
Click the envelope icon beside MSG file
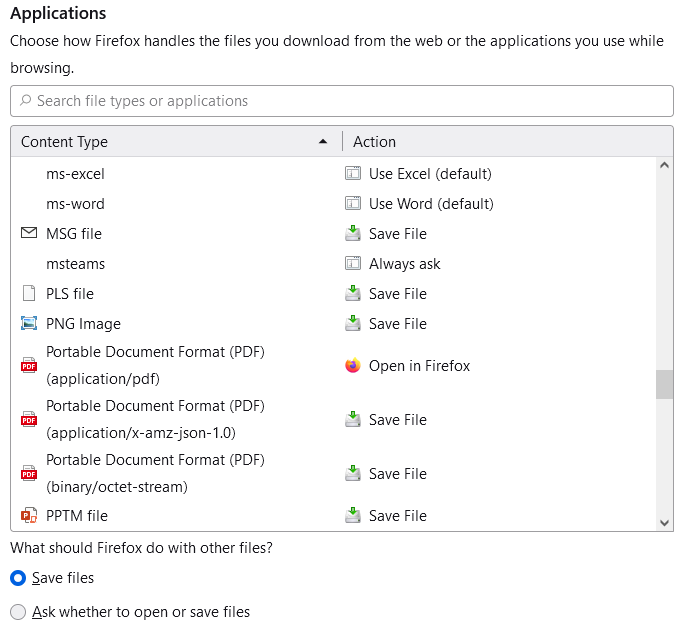(28, 234)
